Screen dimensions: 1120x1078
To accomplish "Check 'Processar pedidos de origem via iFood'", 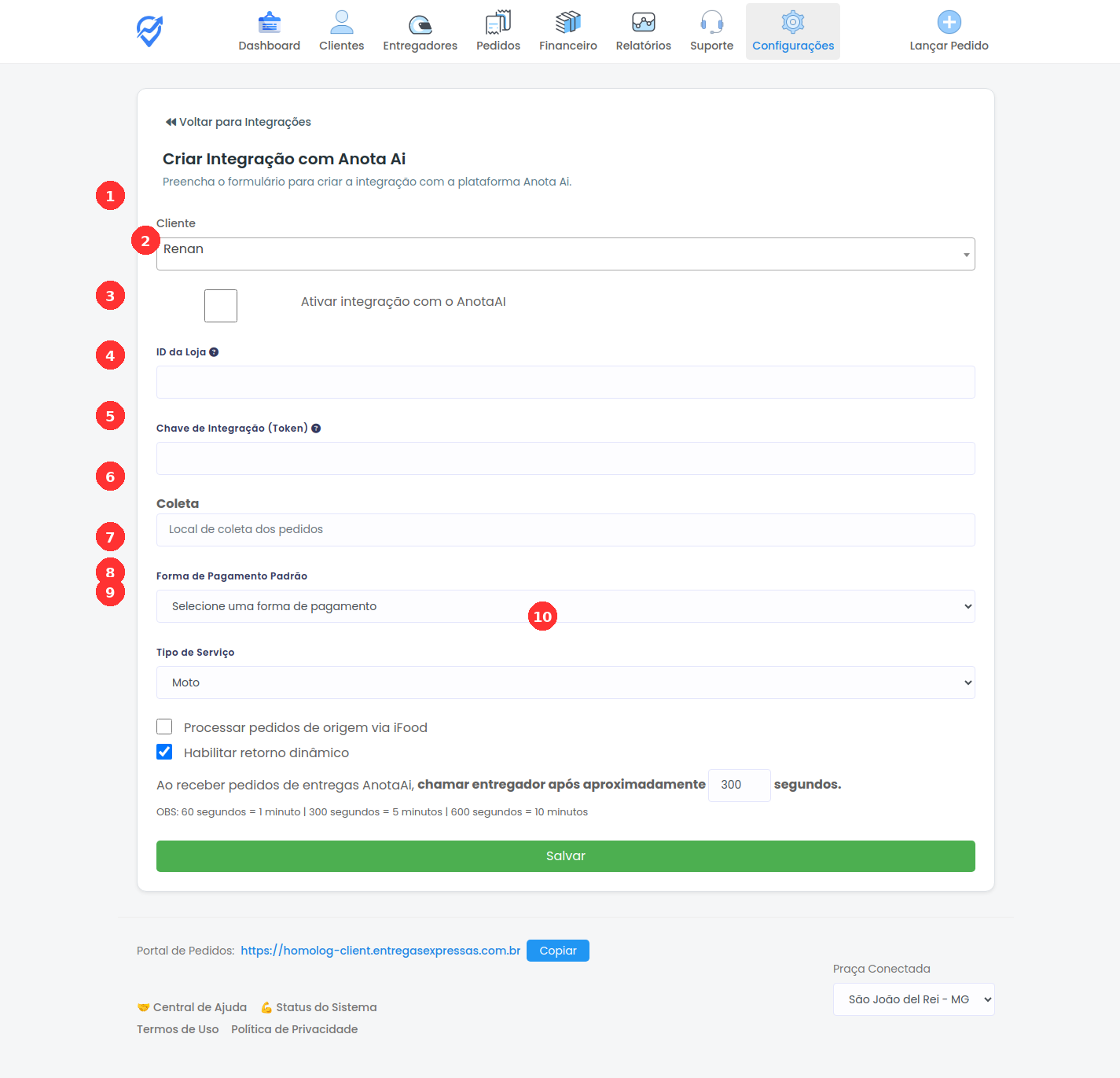I will point(163,727).
